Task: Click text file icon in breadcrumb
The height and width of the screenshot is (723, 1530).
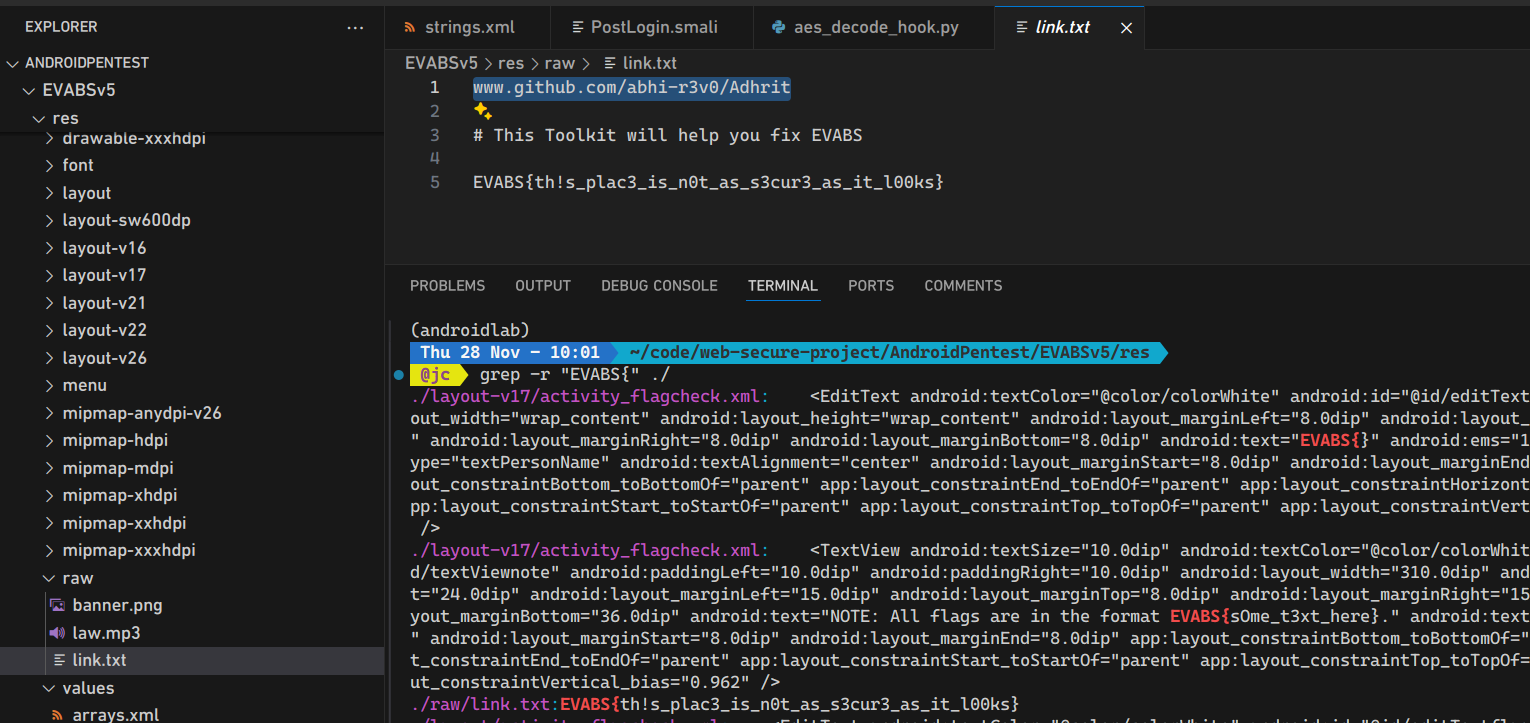Action: tap(610, 63)
